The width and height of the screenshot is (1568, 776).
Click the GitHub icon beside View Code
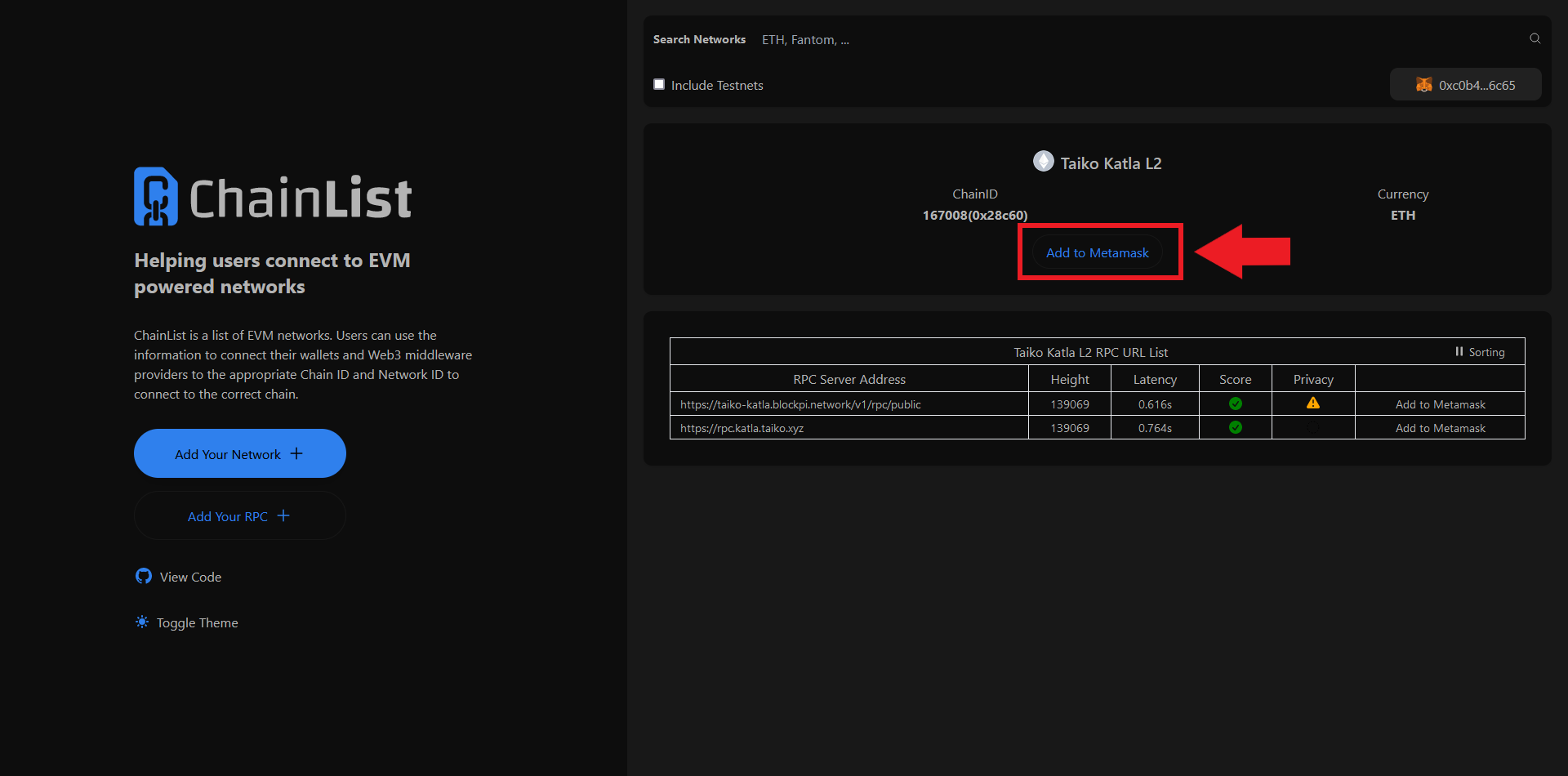(x=144, y=577)
